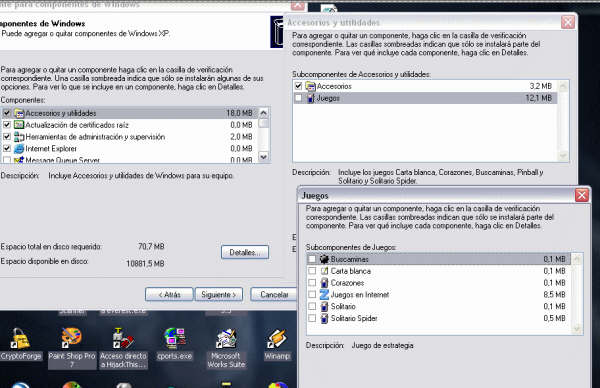Click the Atrás button

[x=169, y=295]
